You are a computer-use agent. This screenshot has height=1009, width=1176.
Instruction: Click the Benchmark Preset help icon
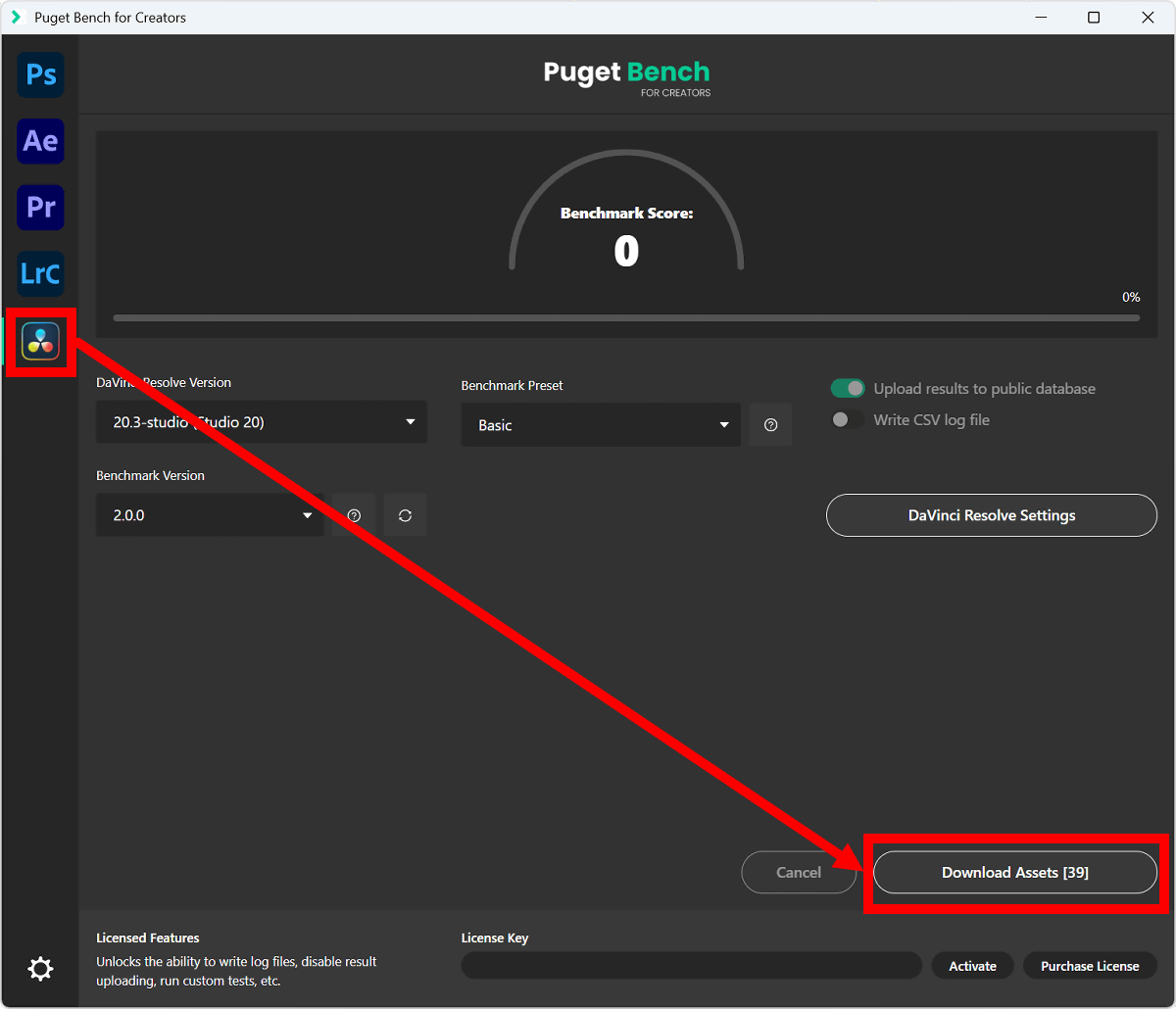click(770, 425)
